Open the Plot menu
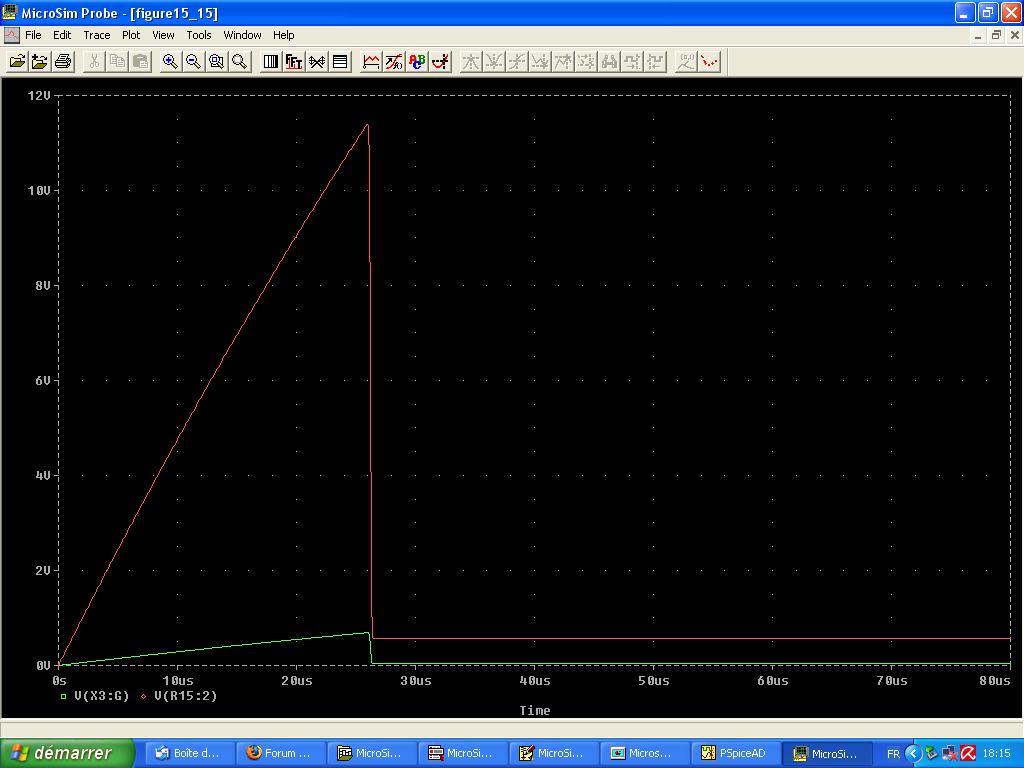 point(131,35)
